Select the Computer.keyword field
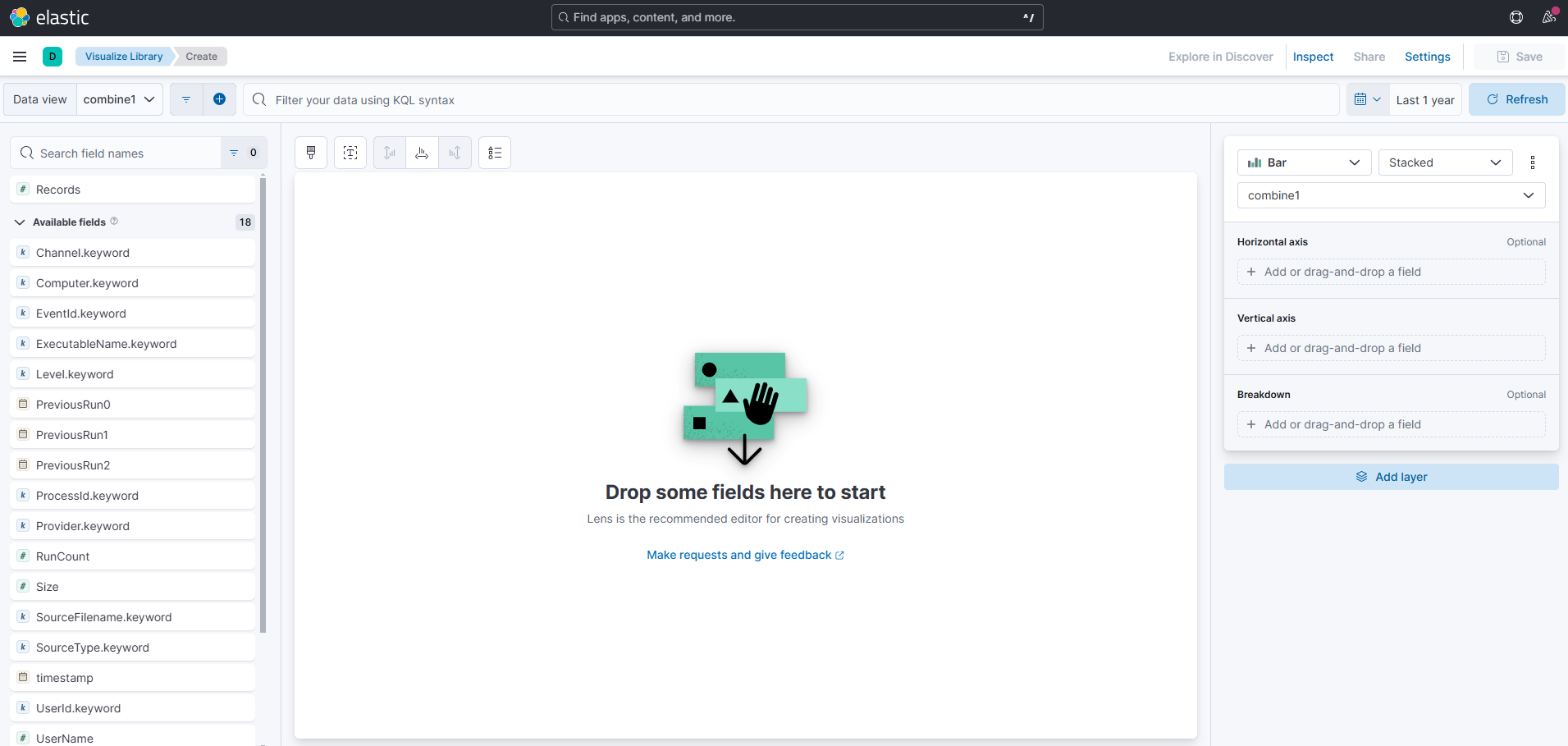The height and width of the screenshot is (746, 1568). pos(133,283)
